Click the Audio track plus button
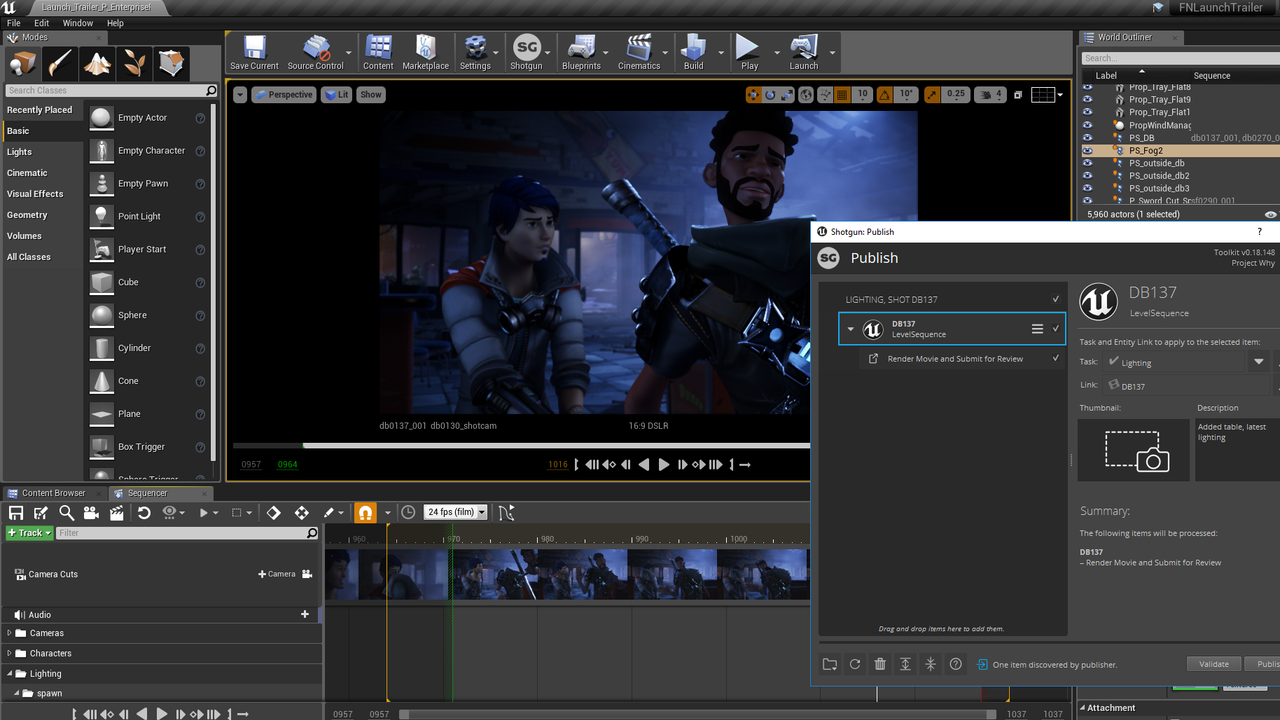This screenshot has width=1280, height=720. click(305, 614)
